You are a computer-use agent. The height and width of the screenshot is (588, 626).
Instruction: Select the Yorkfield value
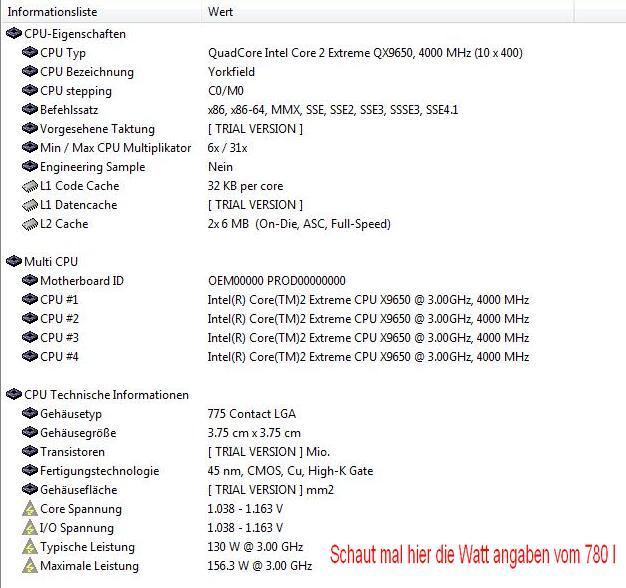pyautogui.click(x=231, y=72)
